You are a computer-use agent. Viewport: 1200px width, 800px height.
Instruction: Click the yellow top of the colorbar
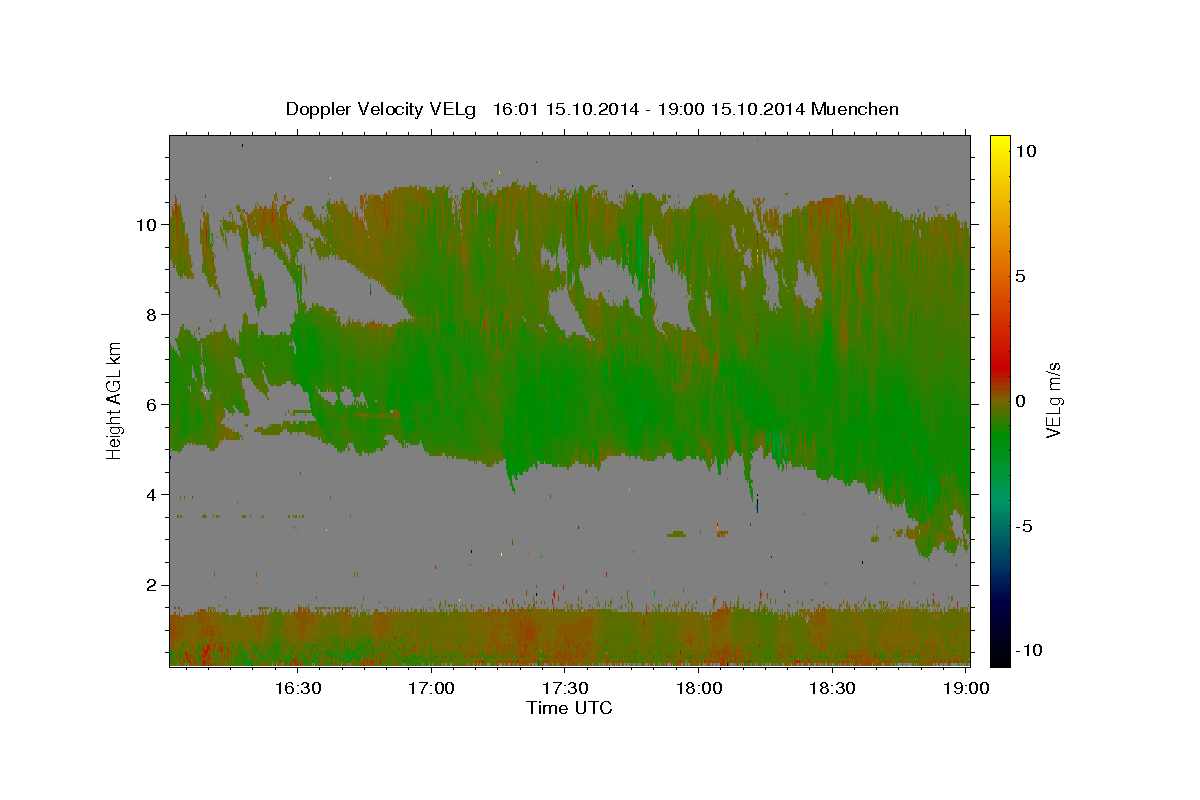coord(999,142)
